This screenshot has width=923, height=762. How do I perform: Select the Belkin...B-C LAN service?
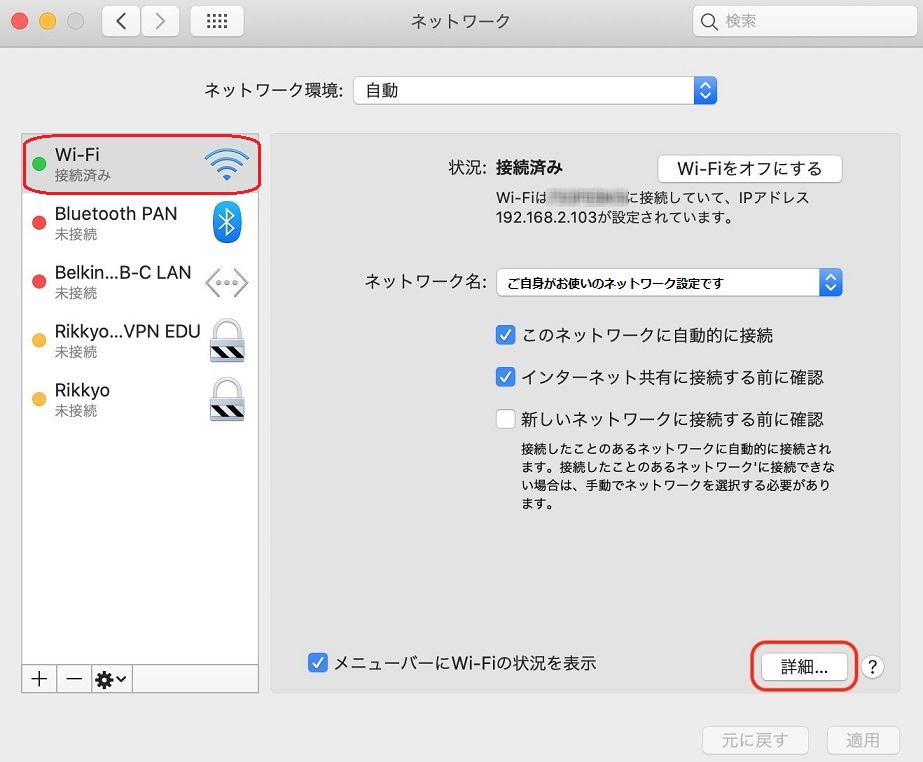140,281
